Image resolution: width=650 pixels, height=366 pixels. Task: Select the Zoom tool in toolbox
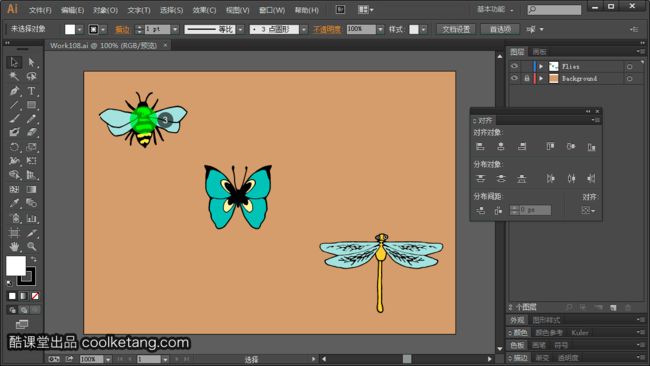click(x=31, y=247)
